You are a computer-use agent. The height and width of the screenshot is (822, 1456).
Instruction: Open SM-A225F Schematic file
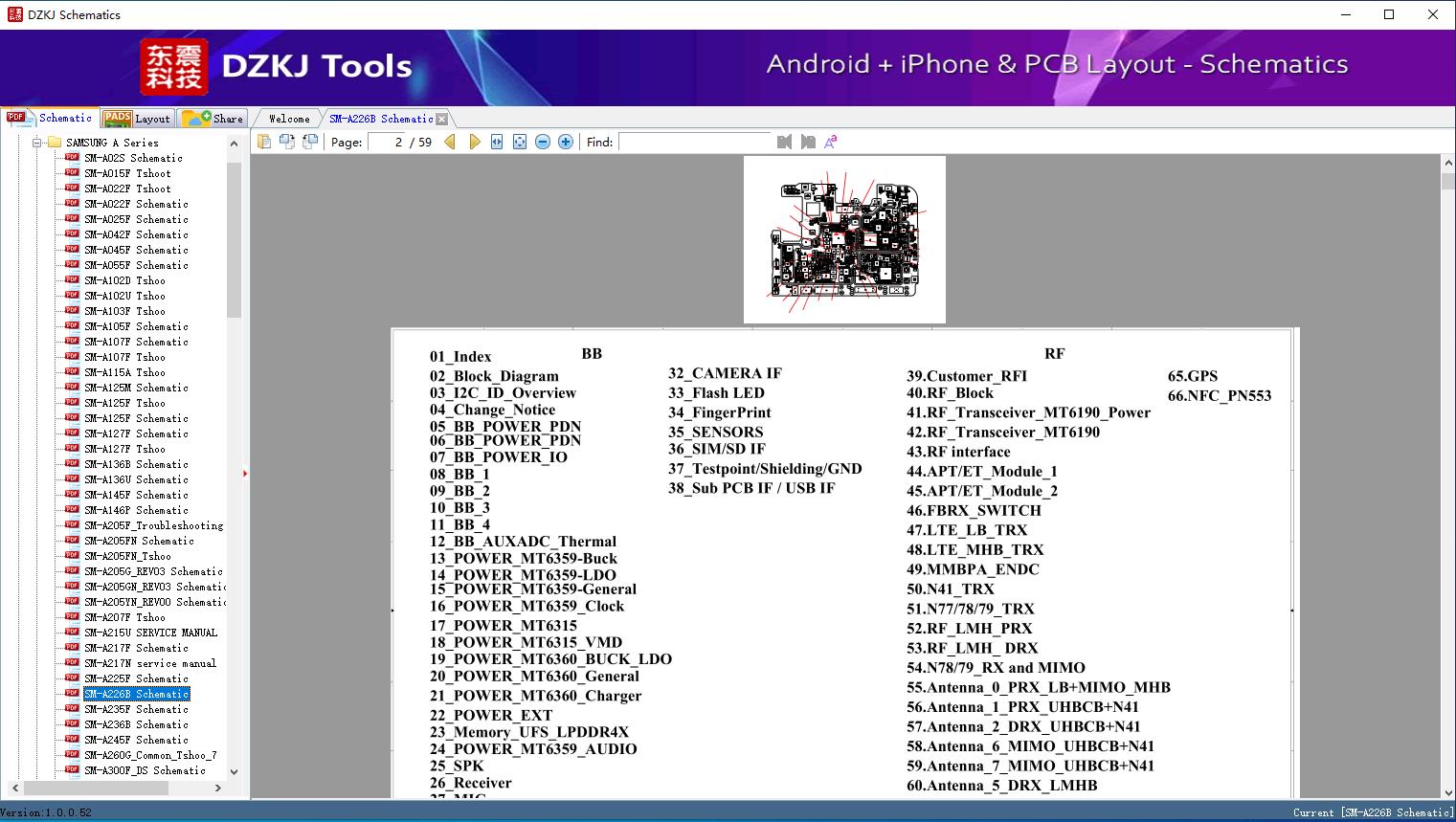coord(136,678)
